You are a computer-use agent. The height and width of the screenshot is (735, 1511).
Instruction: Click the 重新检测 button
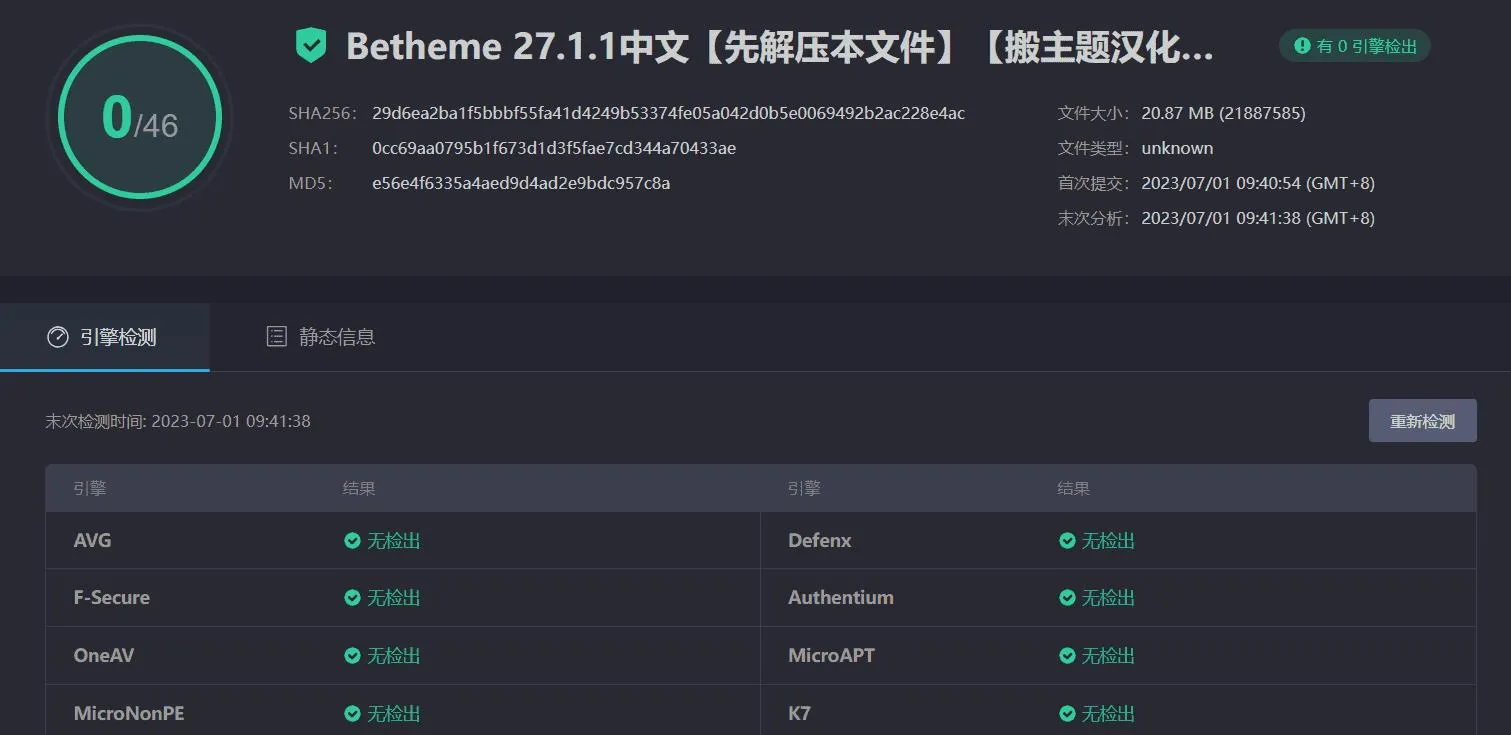pos(1422,421)
